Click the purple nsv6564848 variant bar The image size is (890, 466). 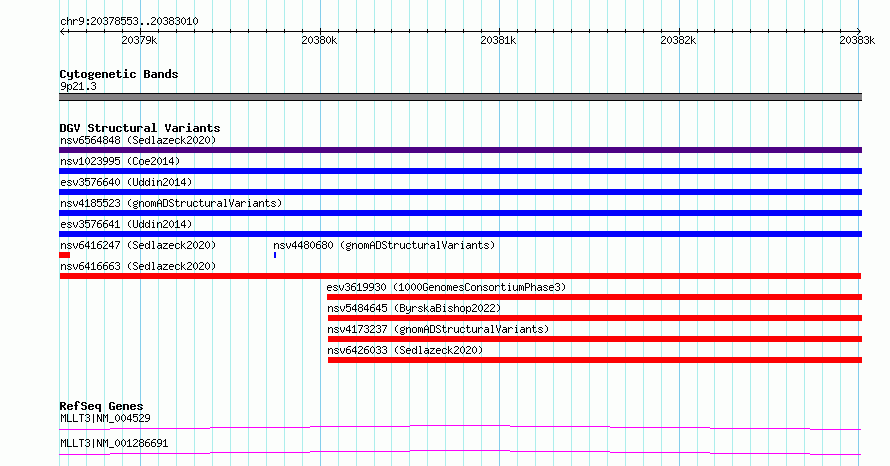click(460, 150)
